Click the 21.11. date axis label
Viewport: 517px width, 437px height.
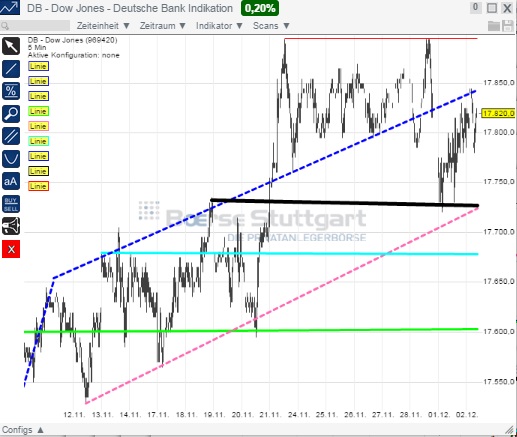tap(271, 415)
